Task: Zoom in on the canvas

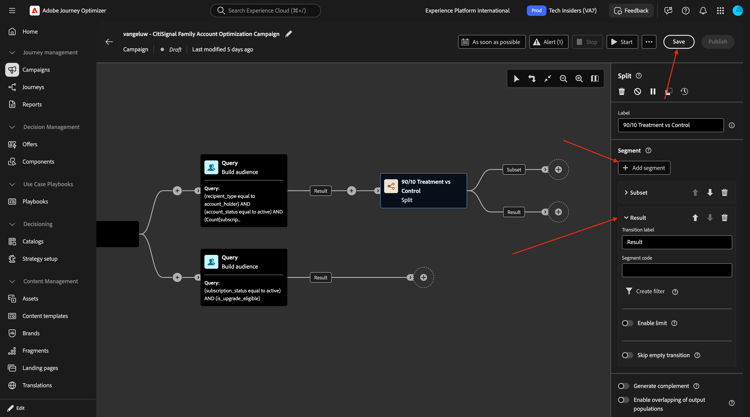Action: click(579, 79)
